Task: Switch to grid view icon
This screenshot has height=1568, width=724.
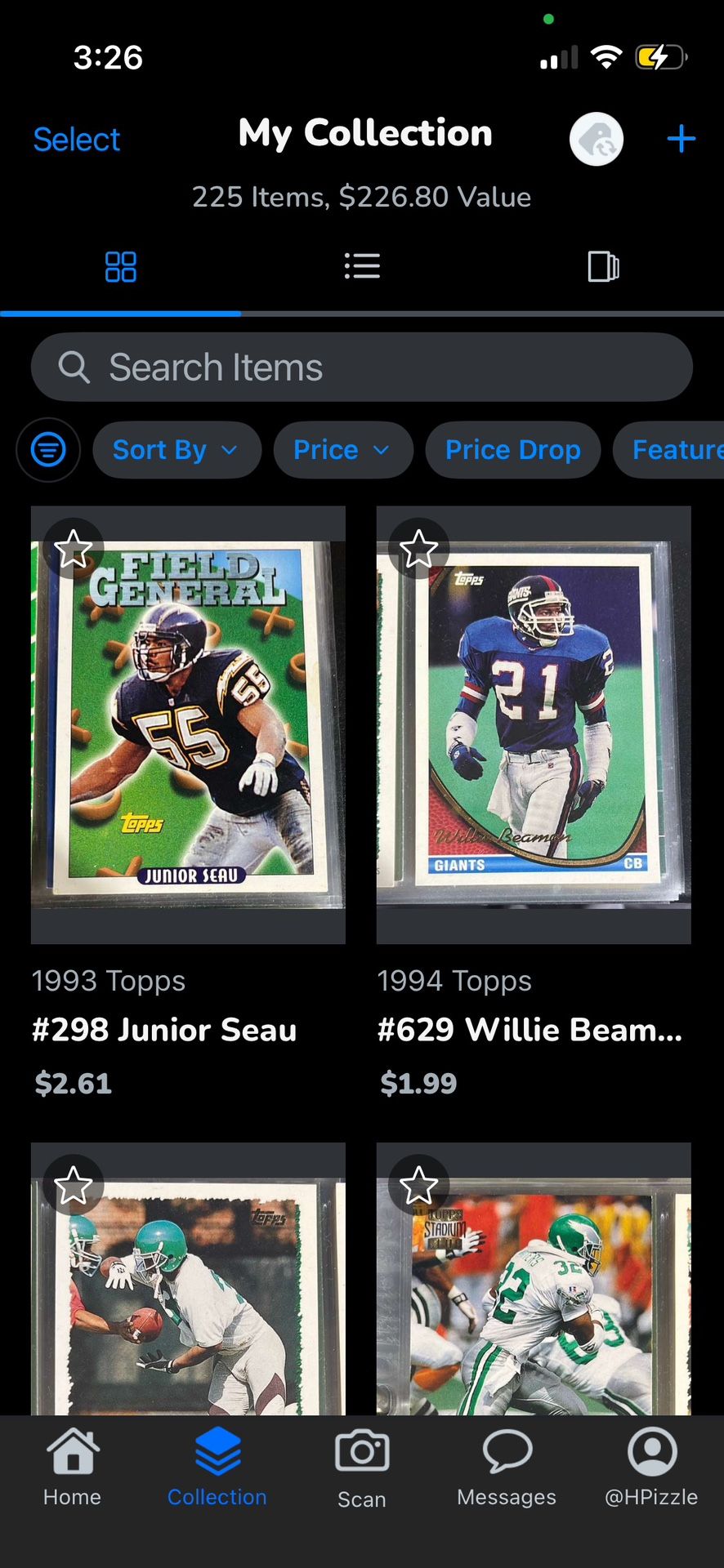Action: point(121,267)
